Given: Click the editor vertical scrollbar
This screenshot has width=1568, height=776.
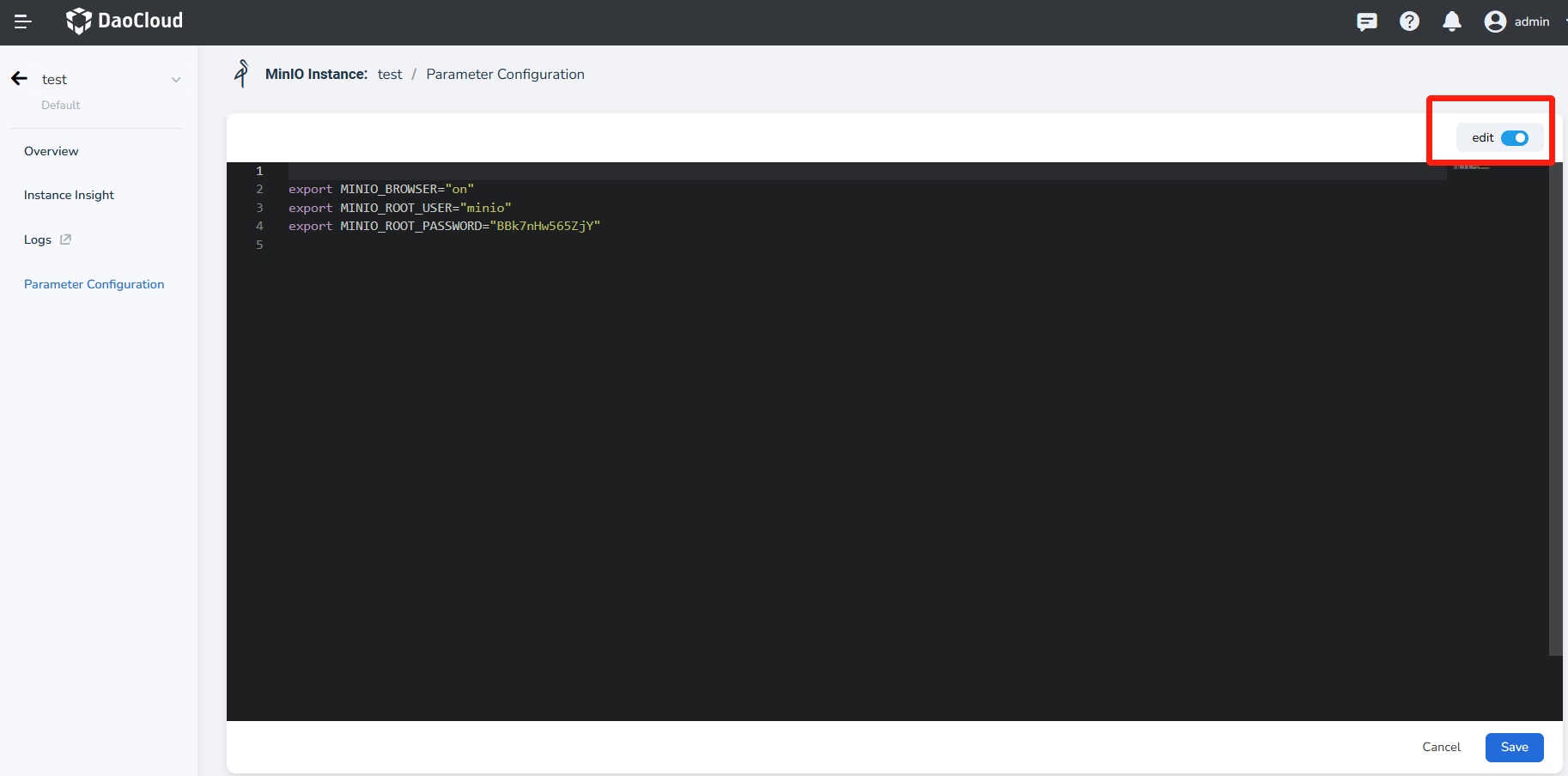Looking at the screenshot, I should point(1555,412).
